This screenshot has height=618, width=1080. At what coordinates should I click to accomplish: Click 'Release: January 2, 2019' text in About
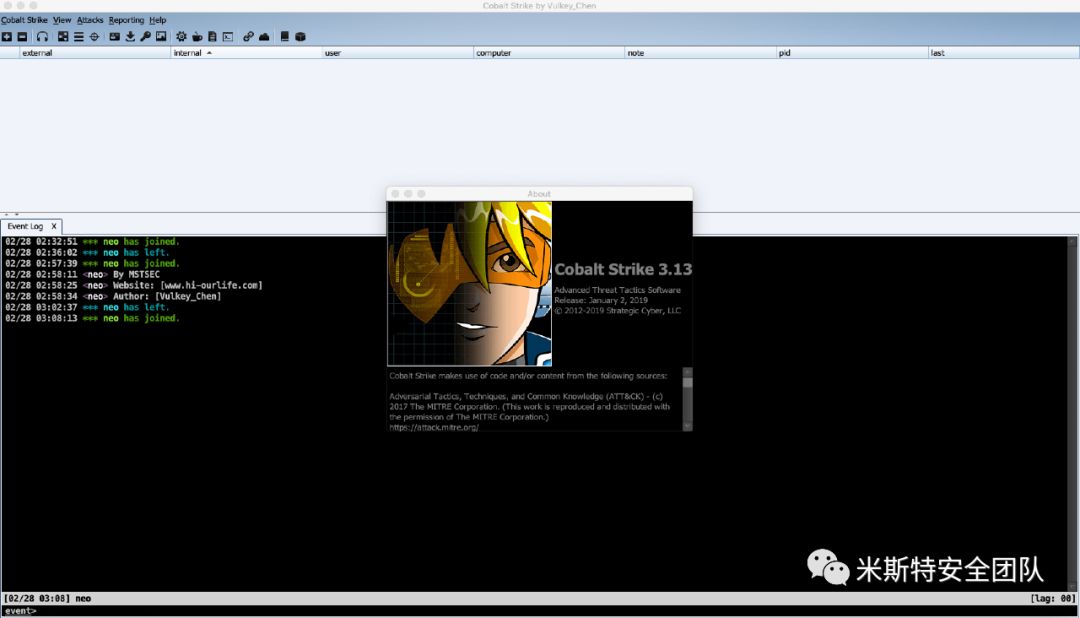tap(601, 300)
